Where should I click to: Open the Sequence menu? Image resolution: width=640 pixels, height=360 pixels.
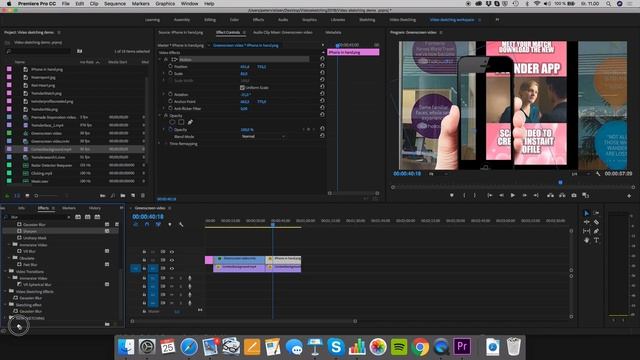tap(115, 4)
